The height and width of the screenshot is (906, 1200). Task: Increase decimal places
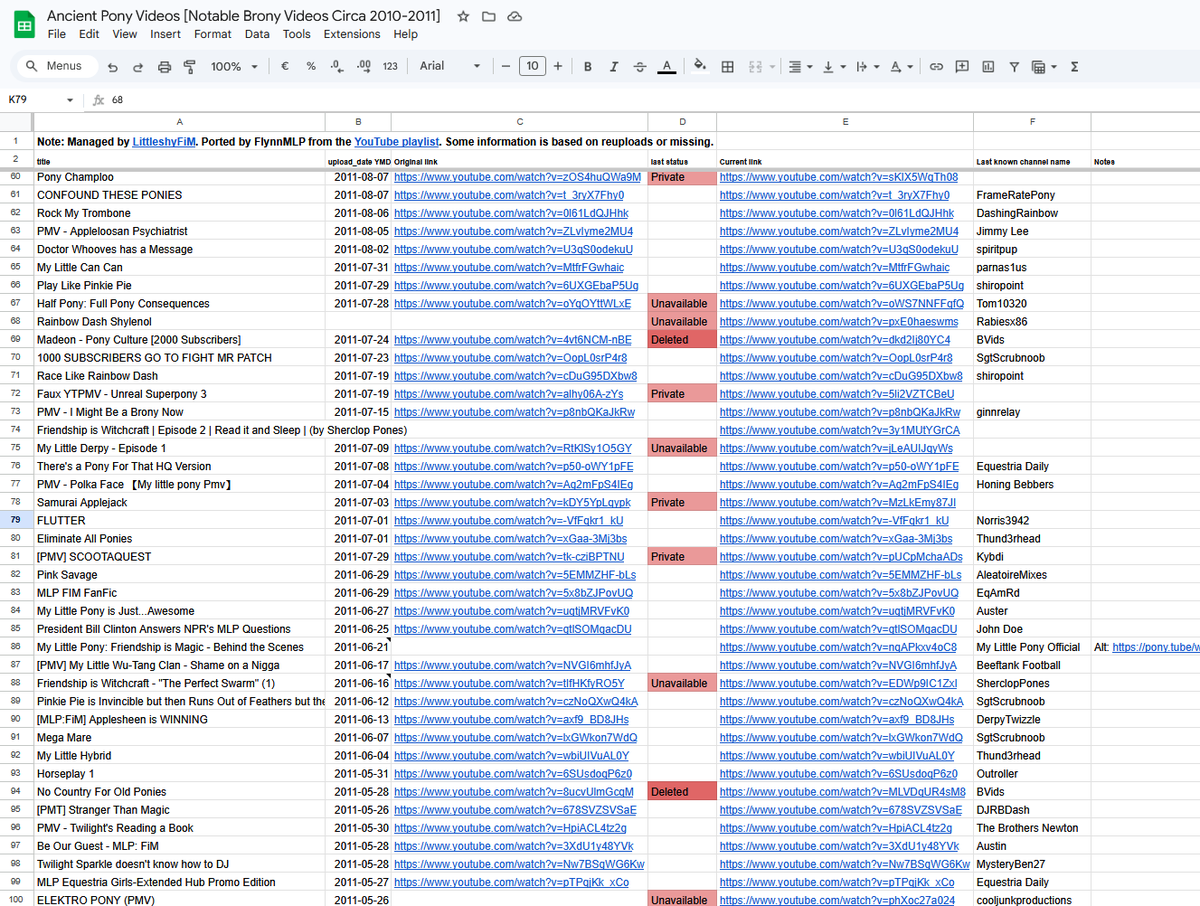[x=363, y=66]
